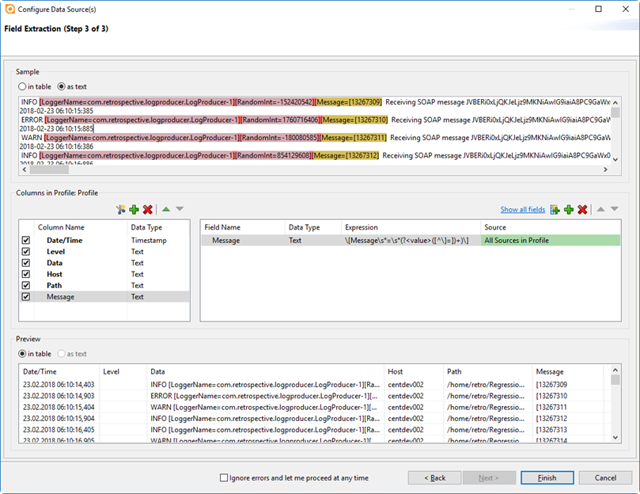The image size is (640, 494).
Task: Click the wizard icon above Column Name list
Action: [120, 209]
